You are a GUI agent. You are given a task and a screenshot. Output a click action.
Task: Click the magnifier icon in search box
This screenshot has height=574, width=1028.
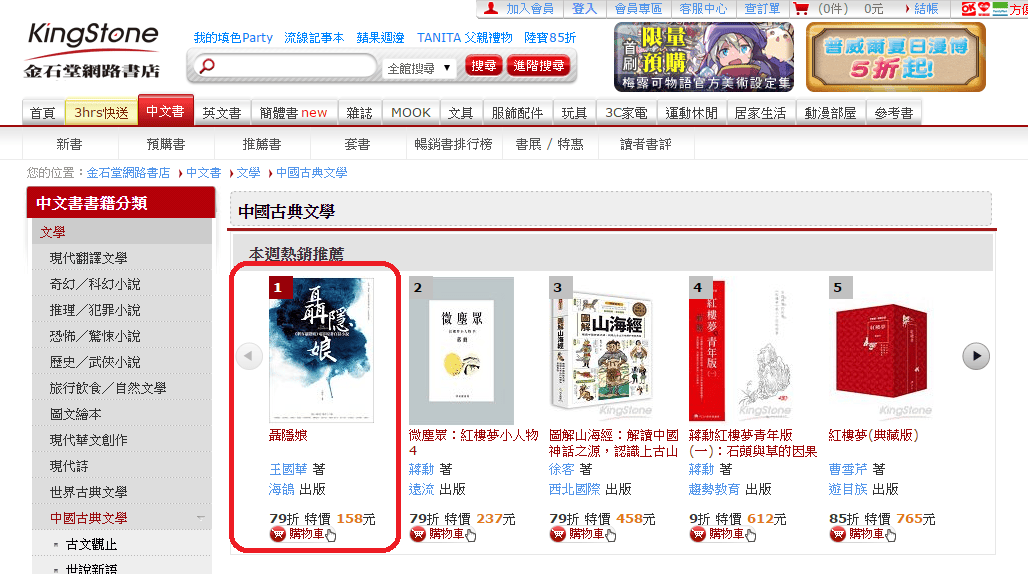pos(207,66)
